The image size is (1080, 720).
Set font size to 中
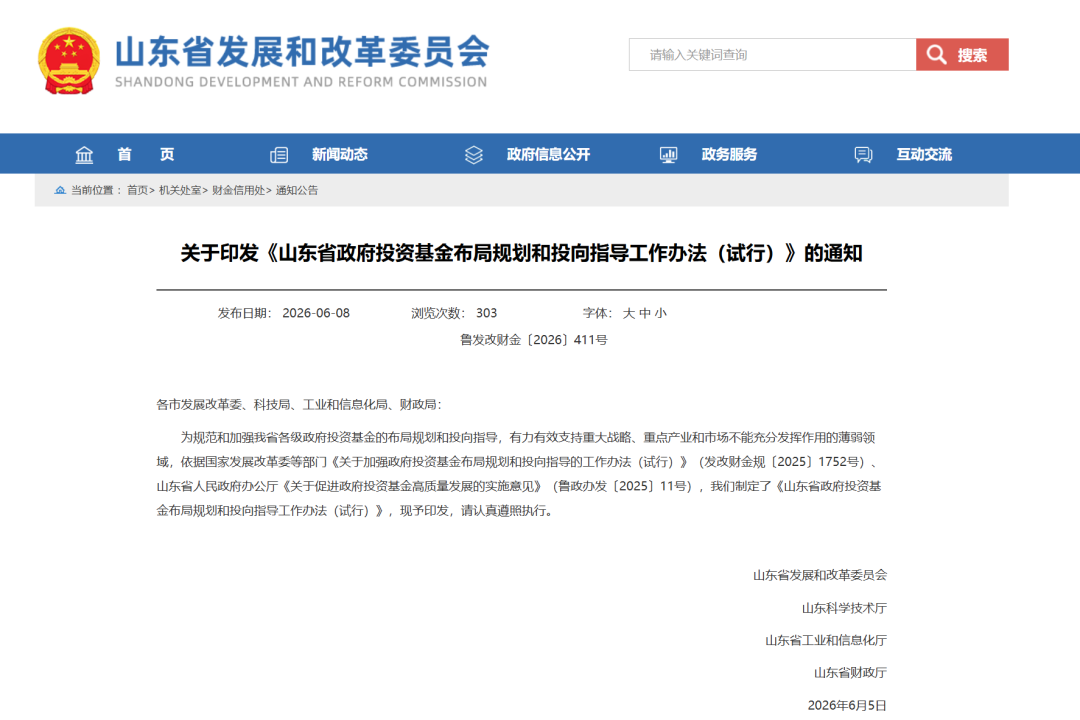(x=645, y=313)
